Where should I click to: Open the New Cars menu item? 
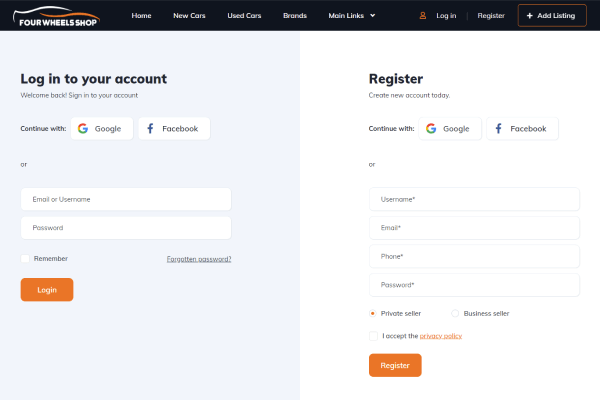(x=189, y=16)
